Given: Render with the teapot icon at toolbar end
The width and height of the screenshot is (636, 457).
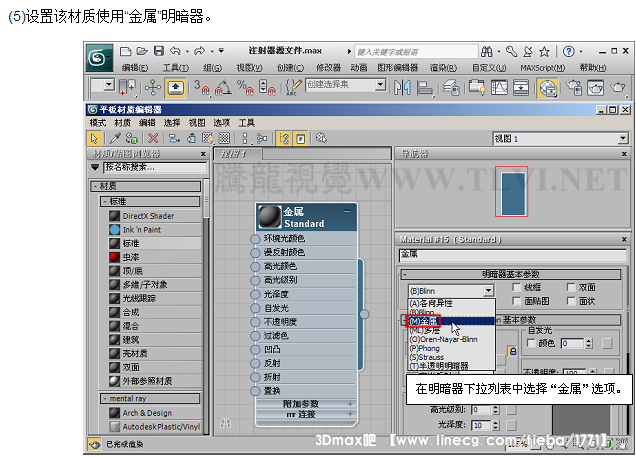Looking at the screenshot, I should 618,88.
